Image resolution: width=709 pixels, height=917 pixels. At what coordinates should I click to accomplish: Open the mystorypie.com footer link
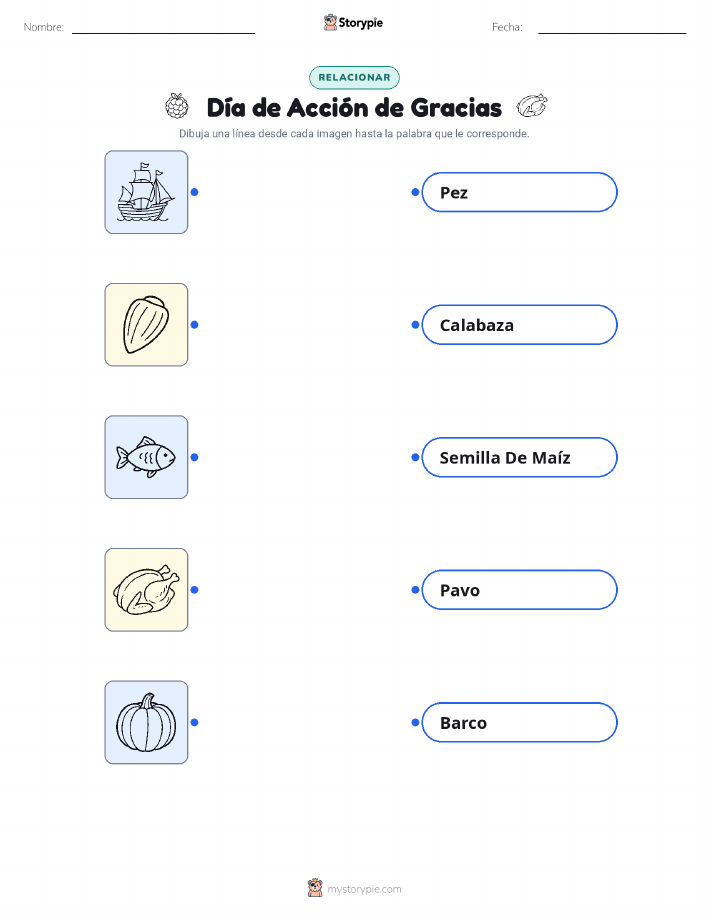tap(364, 889)
